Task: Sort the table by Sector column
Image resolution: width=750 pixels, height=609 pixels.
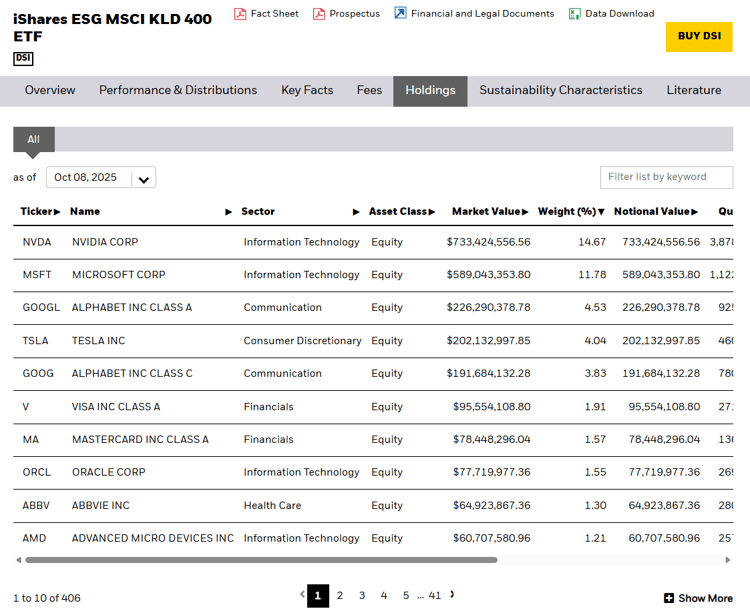Action: pyautogui.click(x=300, y=211)
